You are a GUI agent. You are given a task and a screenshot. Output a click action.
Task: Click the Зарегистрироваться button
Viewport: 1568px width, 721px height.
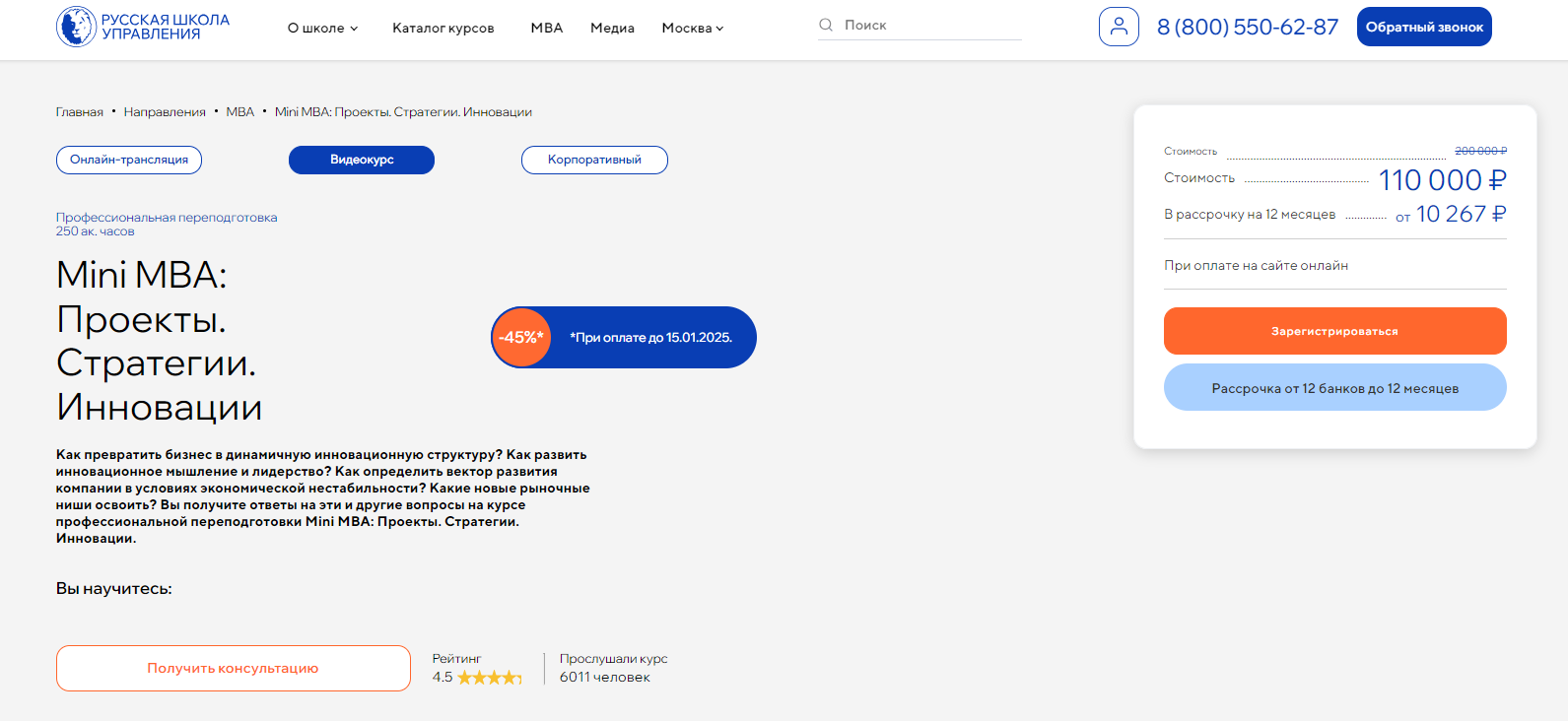[x=1335, y=331]
